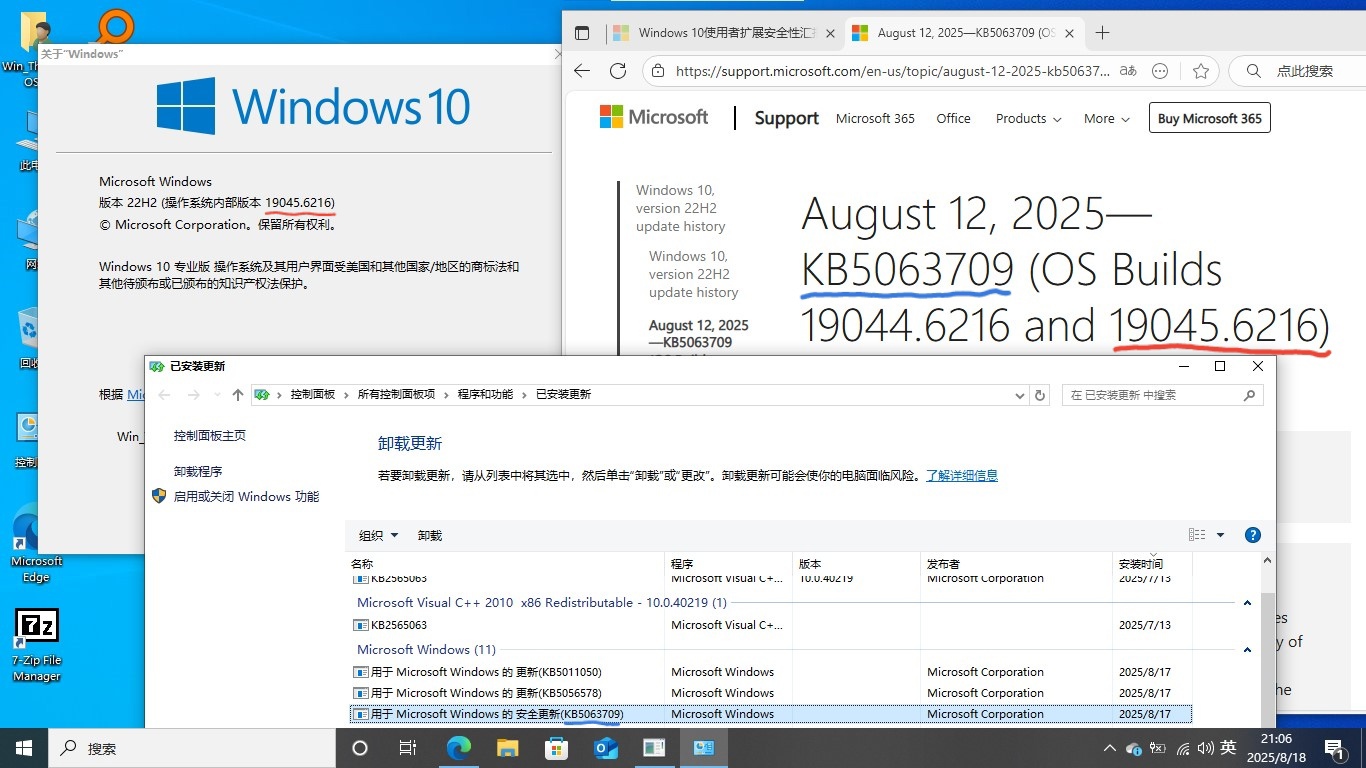
Task: Click search box in installed updates window
Action: (1162, 395)
